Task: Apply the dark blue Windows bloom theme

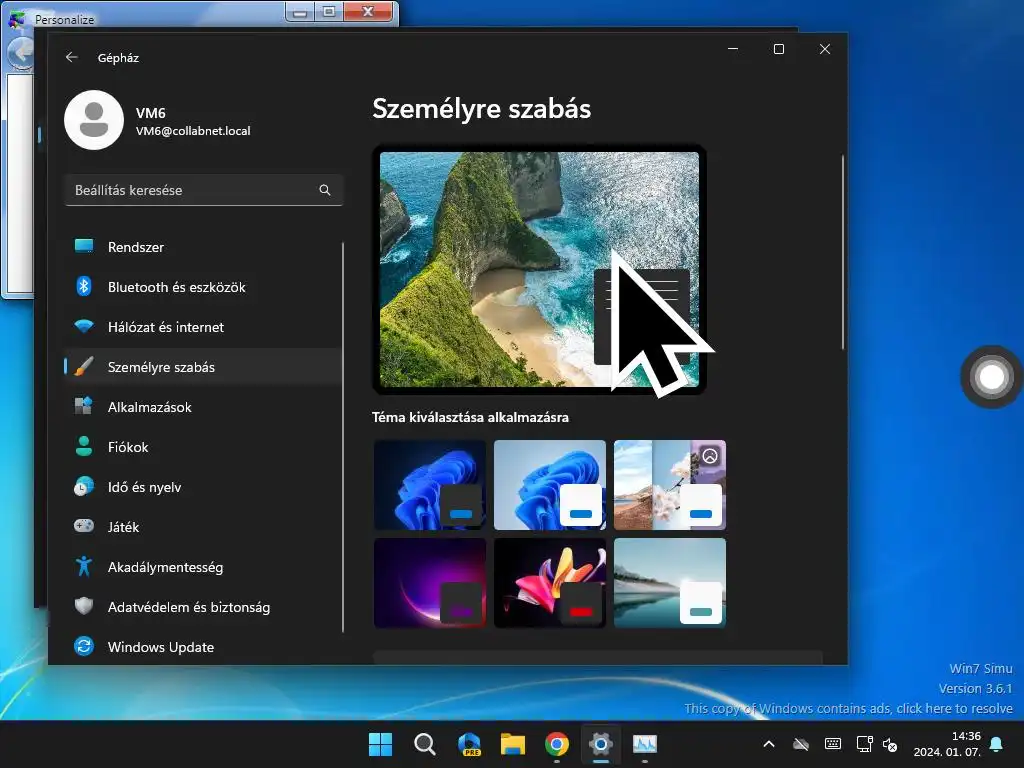Action: [x=430, y=485]
